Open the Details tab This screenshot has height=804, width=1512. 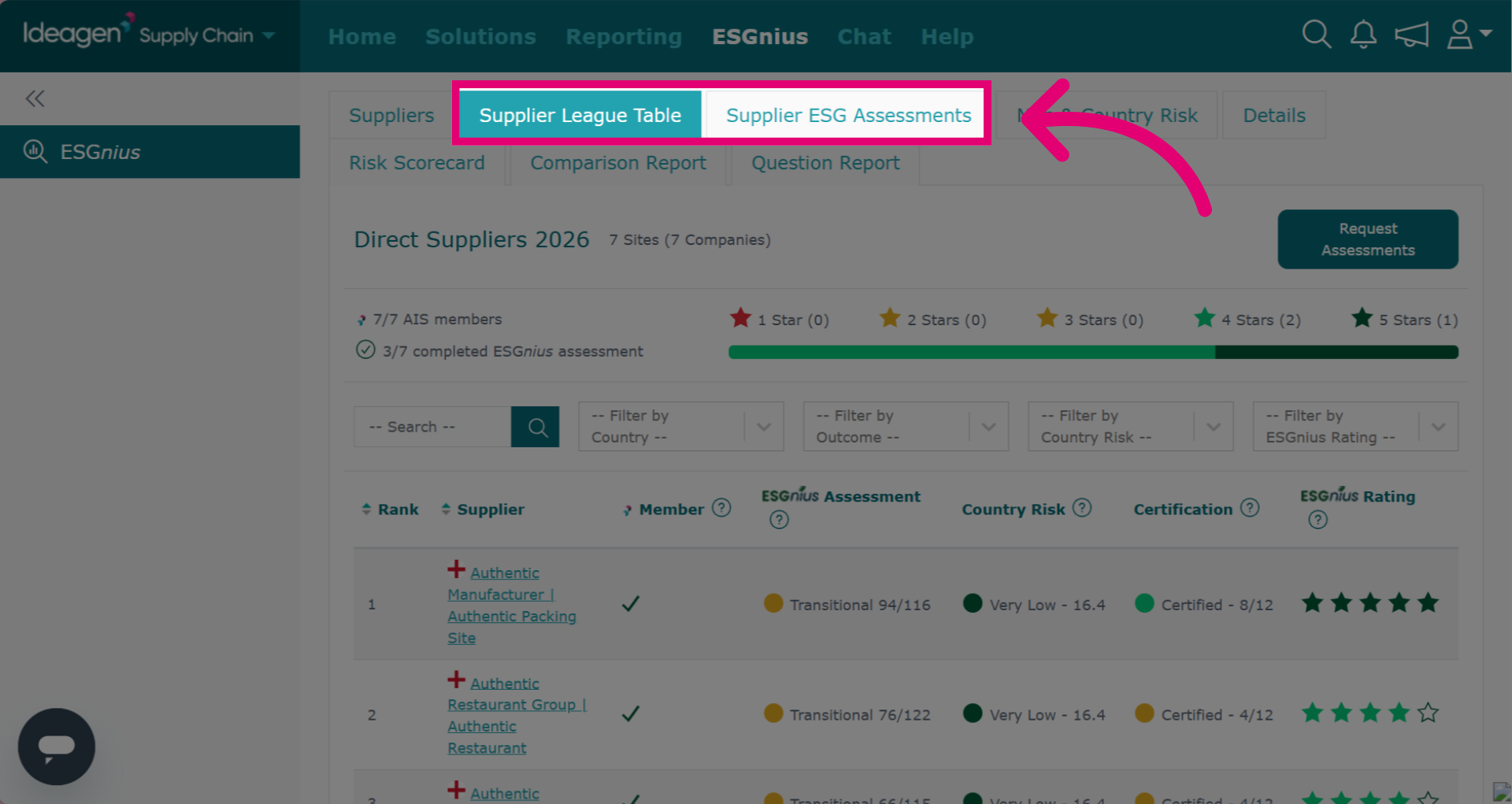click(1274, 115)
